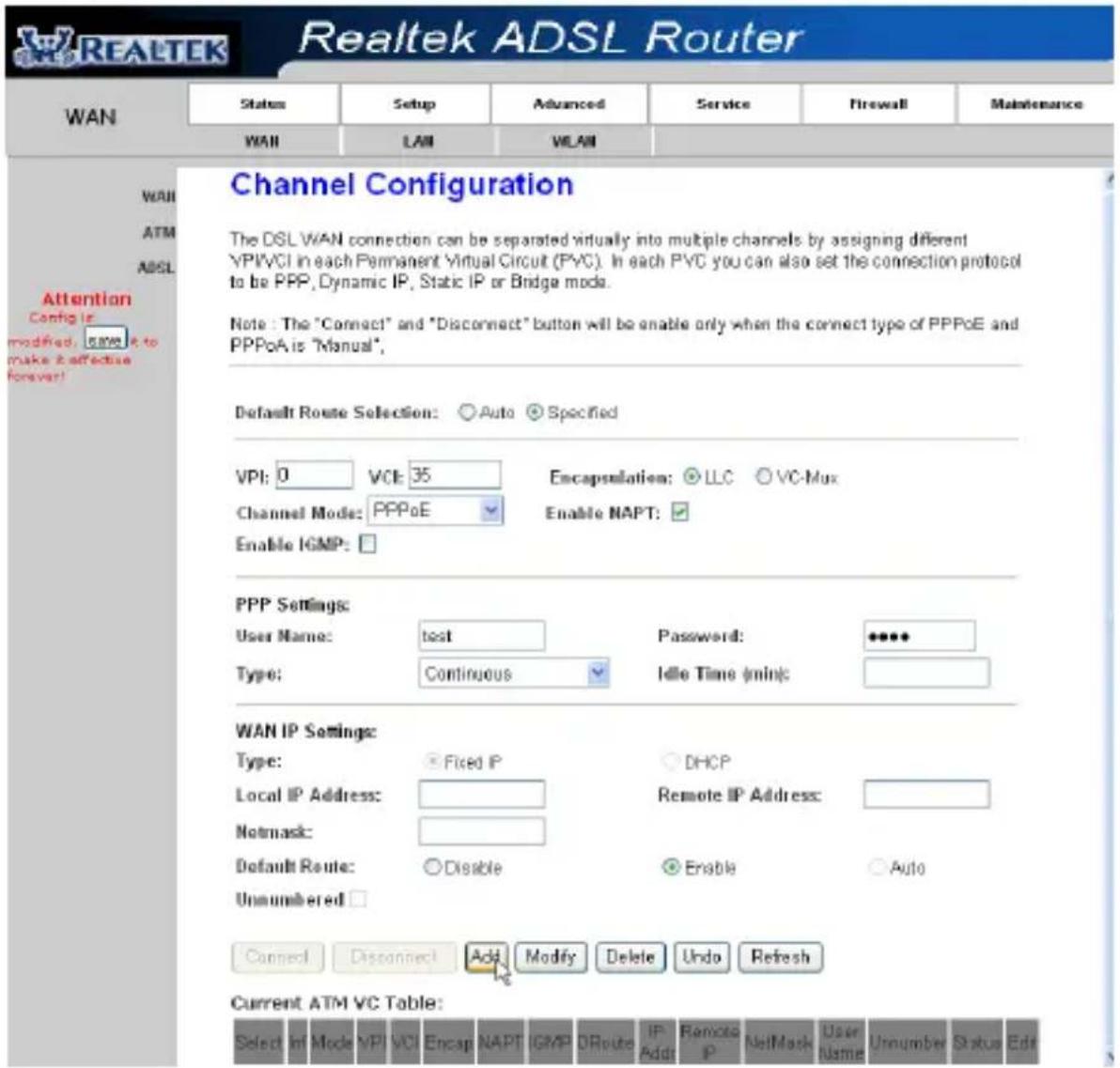1120x1068 pixels.
Task: Click the Mode column header in VC table
Action: click(x=332, y=1043)
